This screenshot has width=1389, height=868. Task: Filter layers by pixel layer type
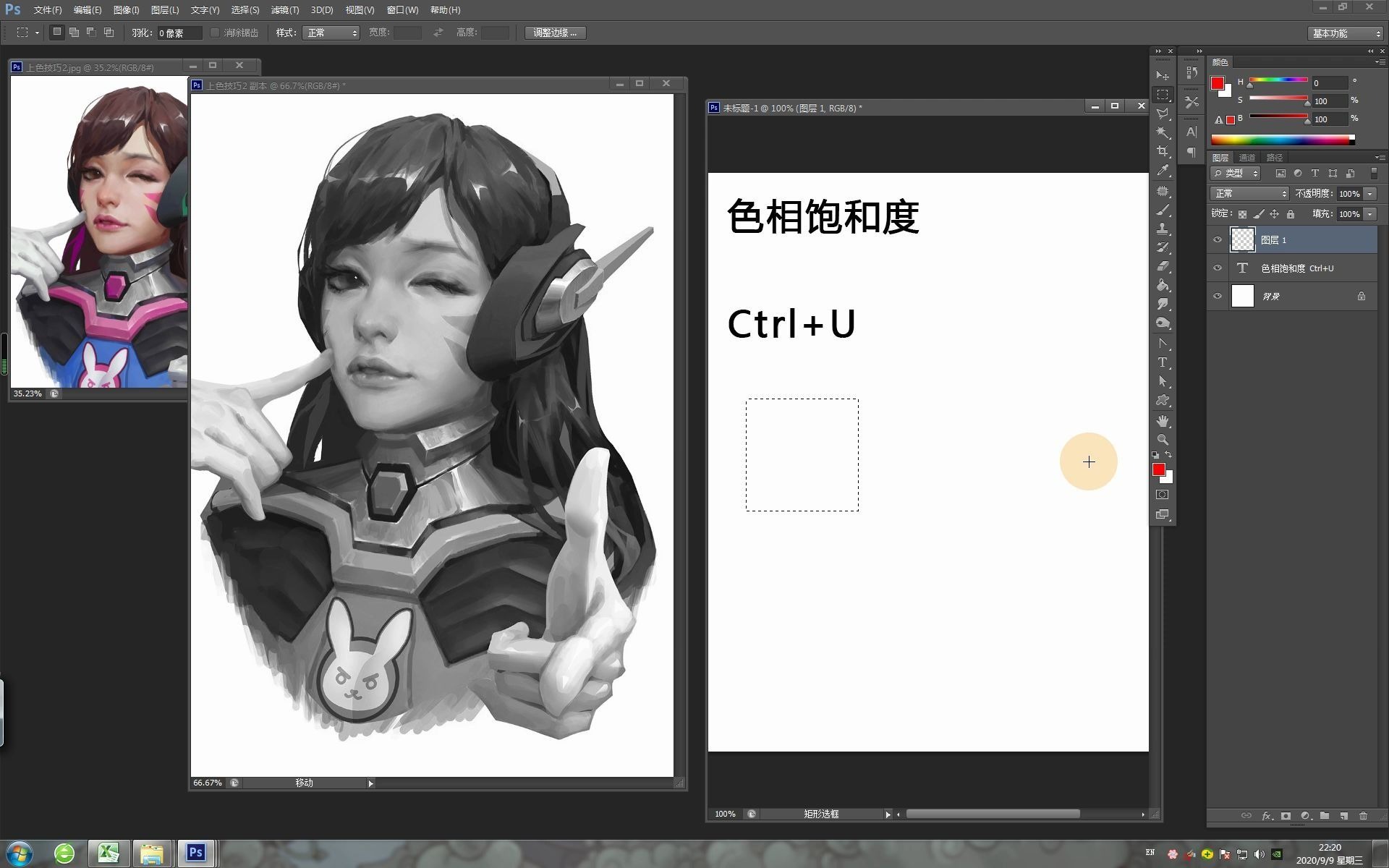(1280, 174)
